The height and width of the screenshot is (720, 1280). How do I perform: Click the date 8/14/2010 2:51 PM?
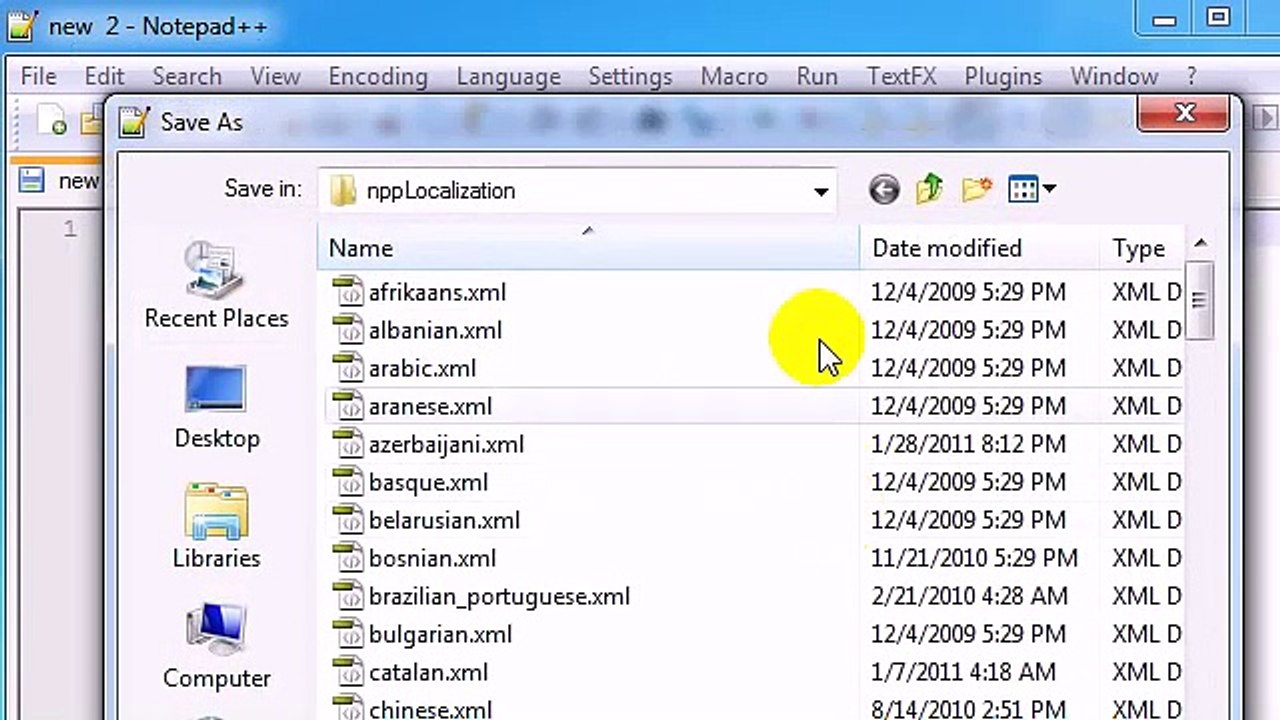click(x=968, y=710)
